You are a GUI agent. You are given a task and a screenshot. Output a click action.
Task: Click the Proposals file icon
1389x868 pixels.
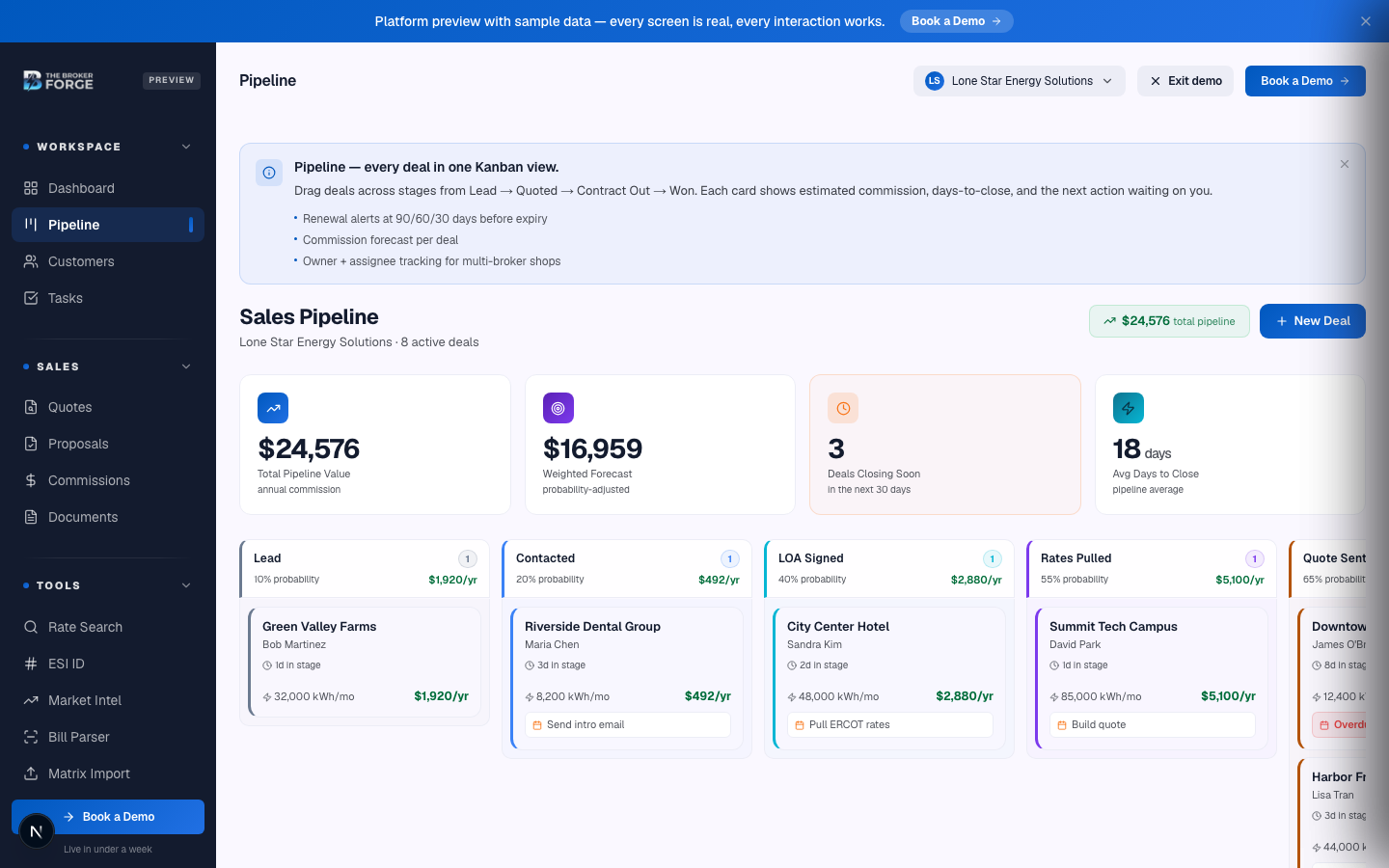pyautogui.click(x=31, y=444)
